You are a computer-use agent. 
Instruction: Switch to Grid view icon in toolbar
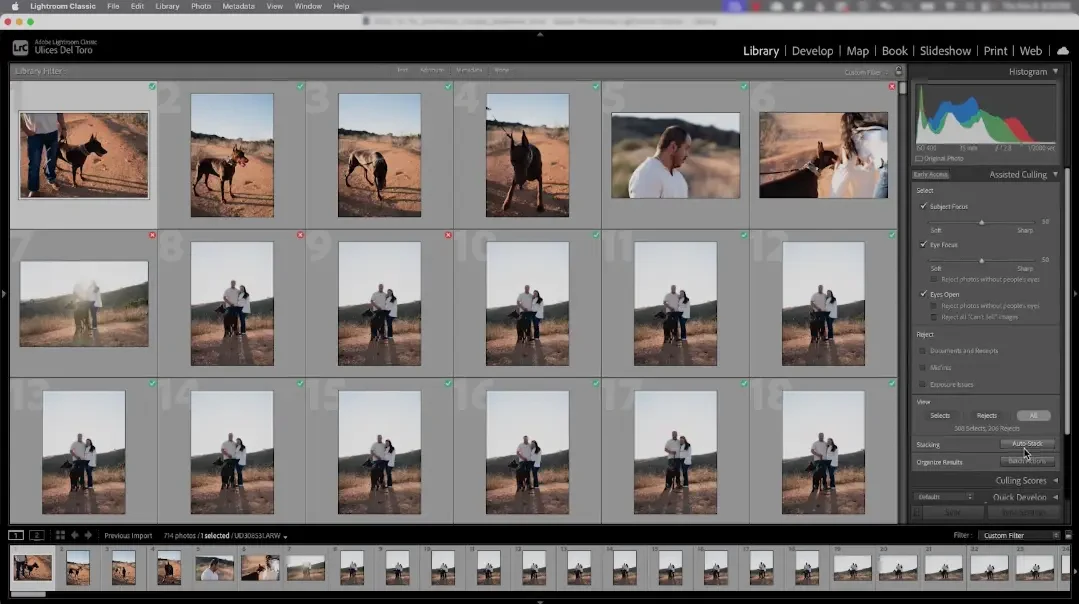pyautogui.click(x=60, y=535)
